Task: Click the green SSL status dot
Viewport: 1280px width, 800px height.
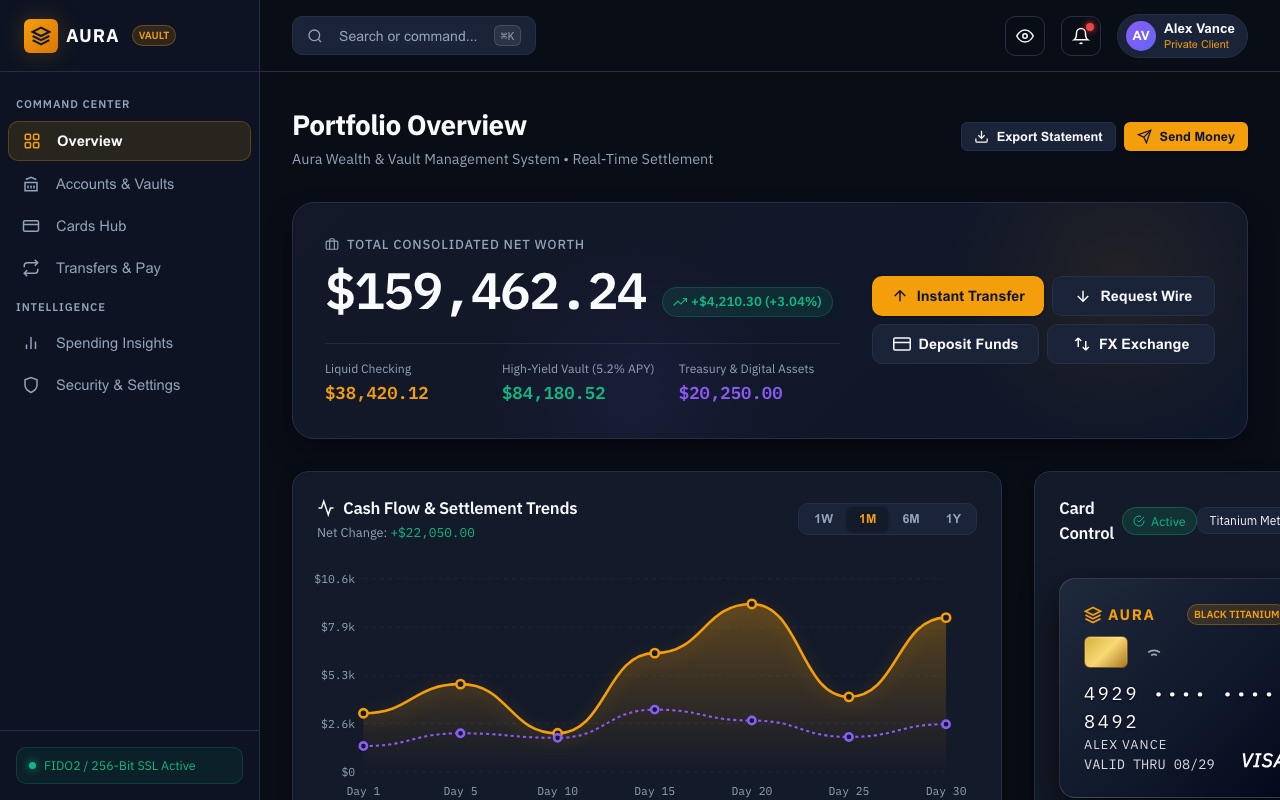Action: 32,766
